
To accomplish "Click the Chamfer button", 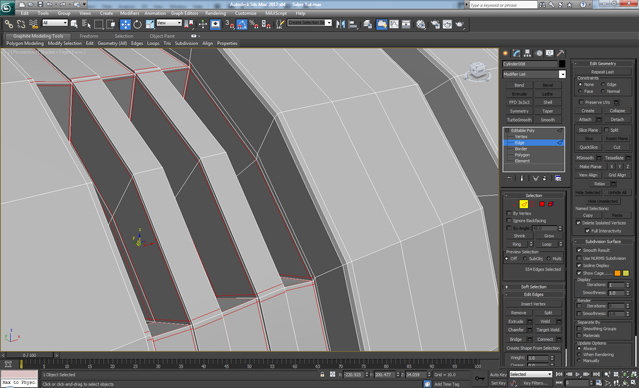I will [516, 330].
